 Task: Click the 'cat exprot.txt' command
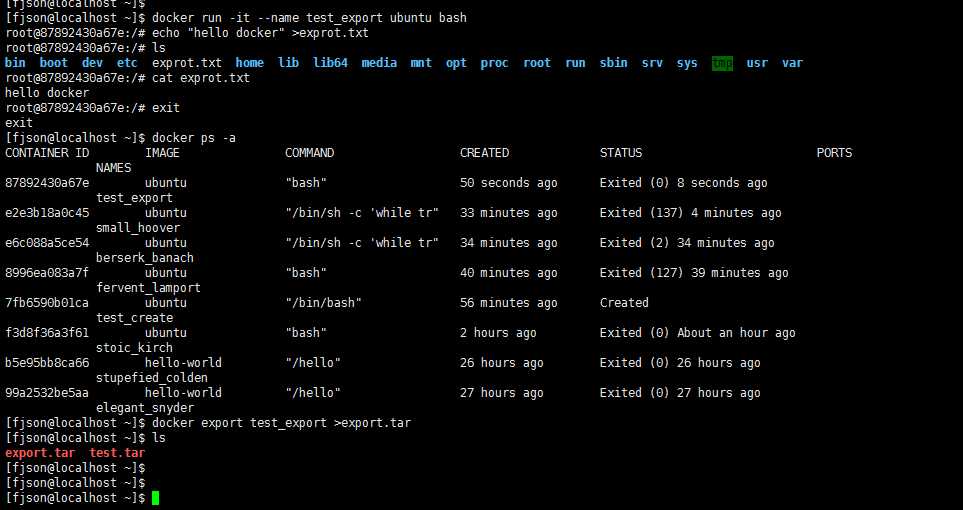pyautogui.click(x=201, y=78)
